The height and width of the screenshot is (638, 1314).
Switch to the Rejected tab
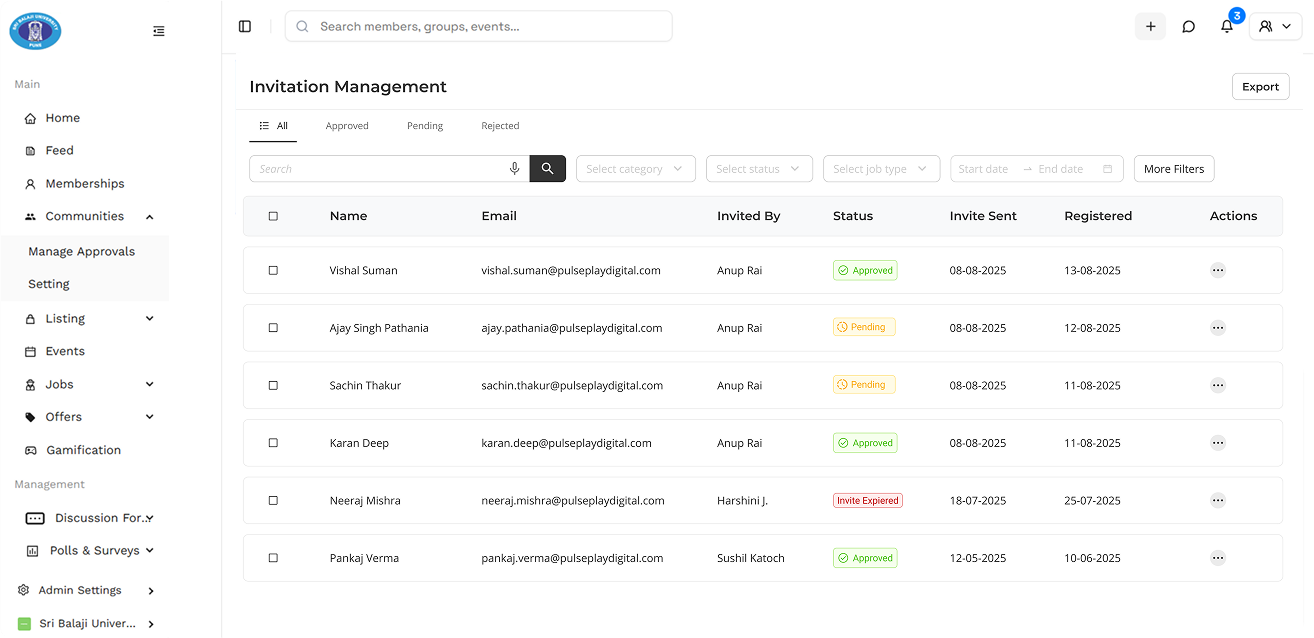(500, 126)
